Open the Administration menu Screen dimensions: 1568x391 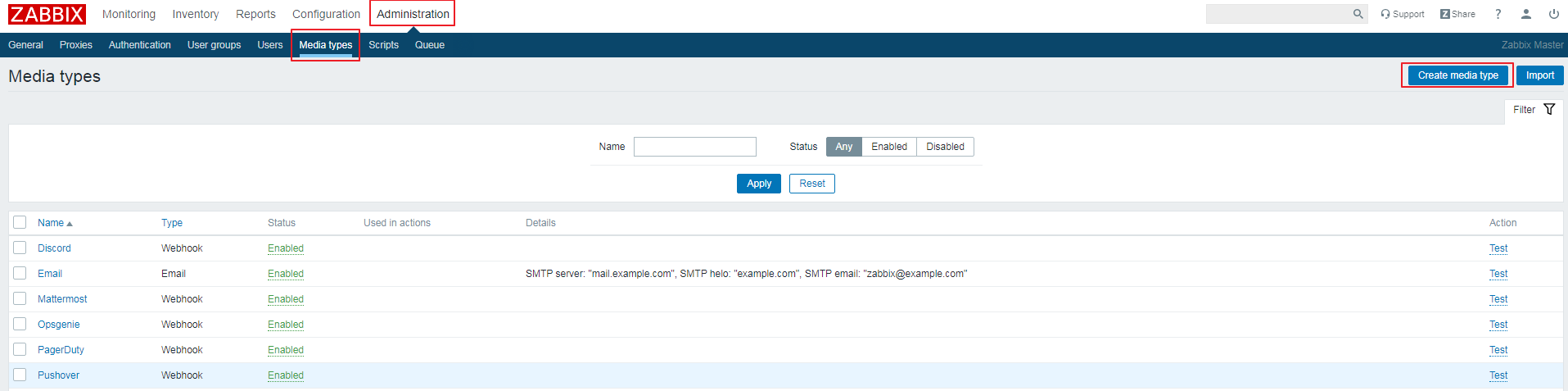(x=413, y=14)
